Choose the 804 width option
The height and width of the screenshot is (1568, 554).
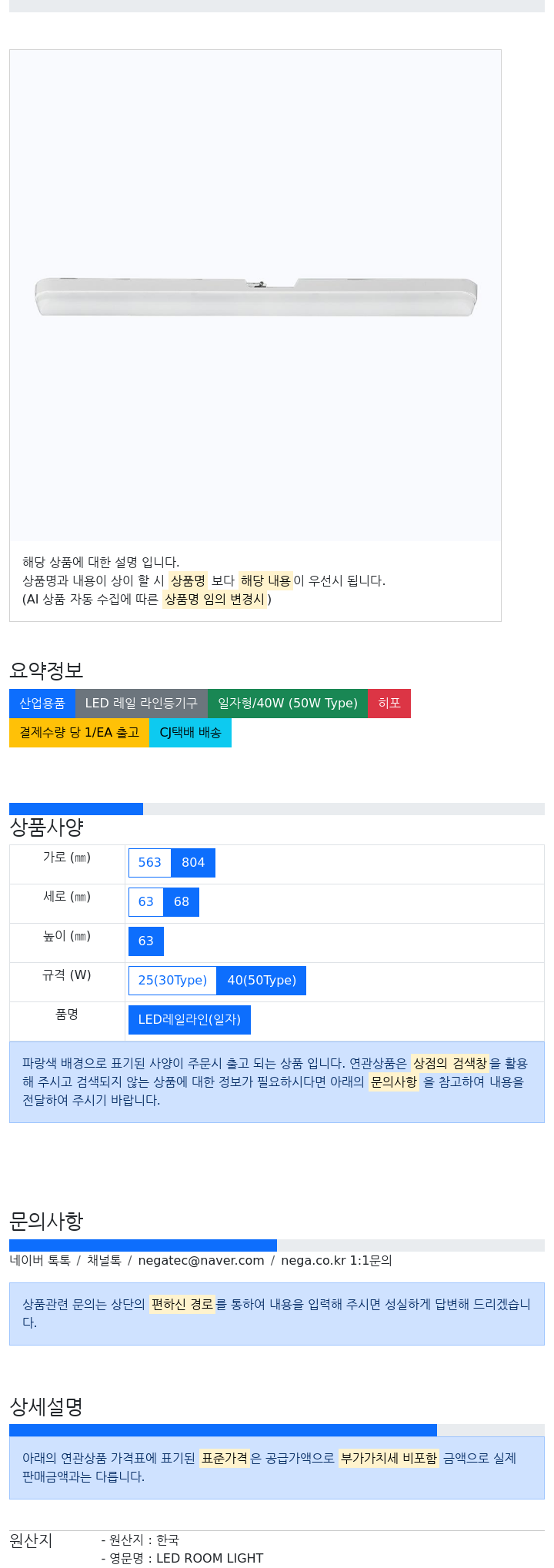193,863
